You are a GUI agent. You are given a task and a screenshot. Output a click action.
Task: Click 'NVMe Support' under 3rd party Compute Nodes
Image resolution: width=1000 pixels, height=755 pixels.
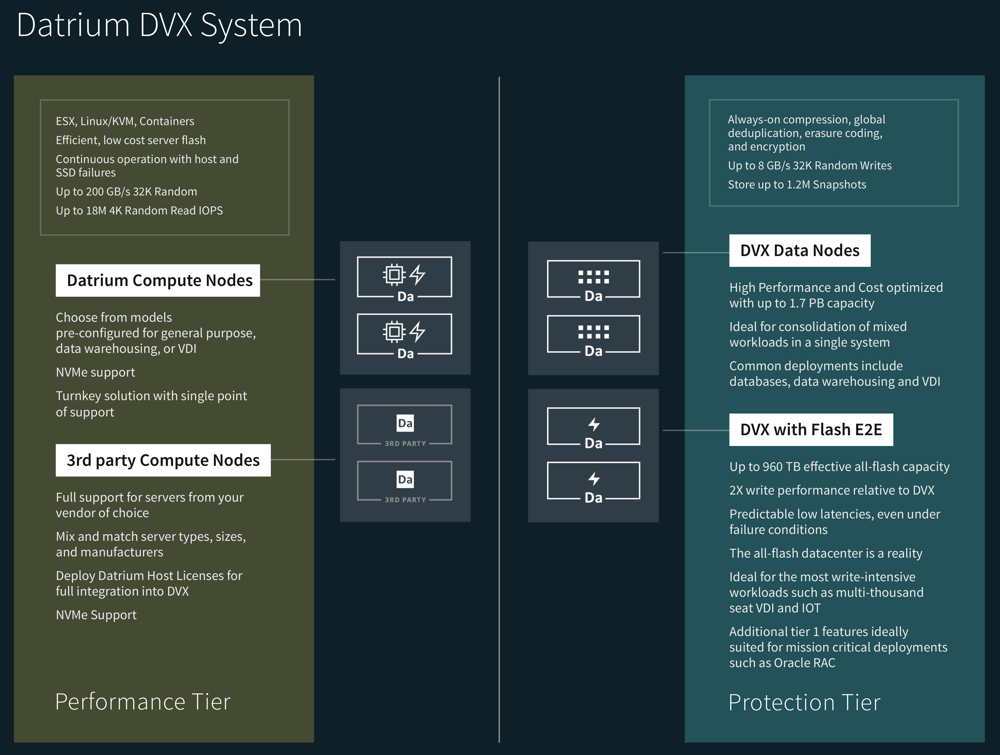[x=96, y=615]
